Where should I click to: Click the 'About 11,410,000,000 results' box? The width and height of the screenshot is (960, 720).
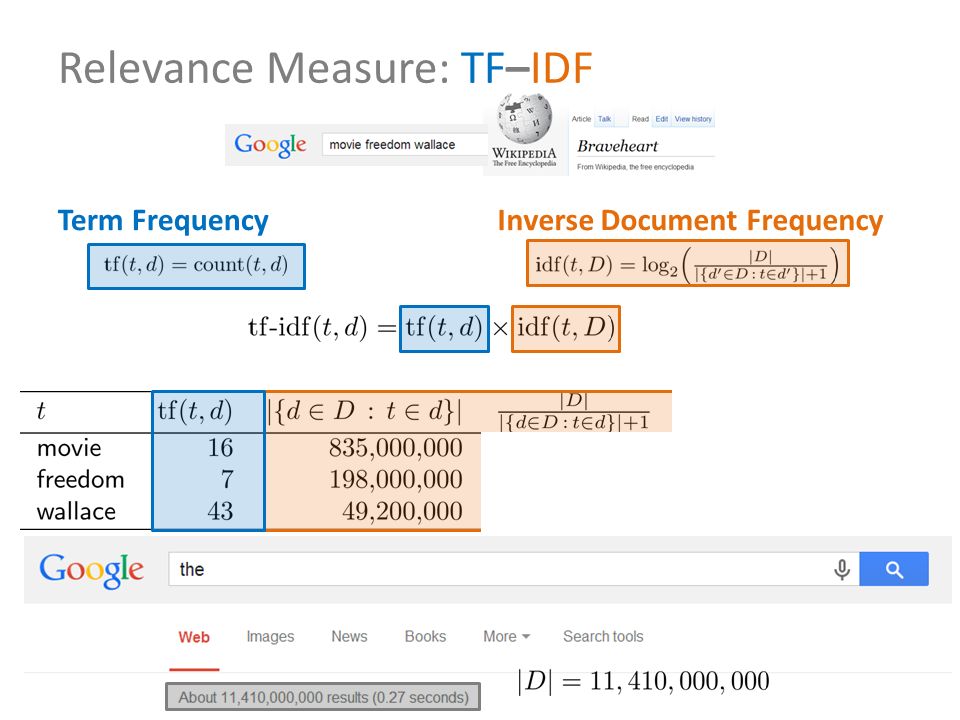(x=323, y=697)
